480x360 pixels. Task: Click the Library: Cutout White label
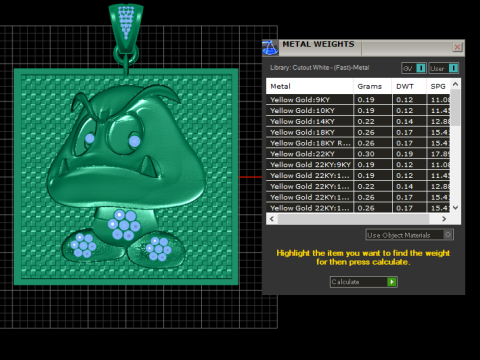[319, 68]
